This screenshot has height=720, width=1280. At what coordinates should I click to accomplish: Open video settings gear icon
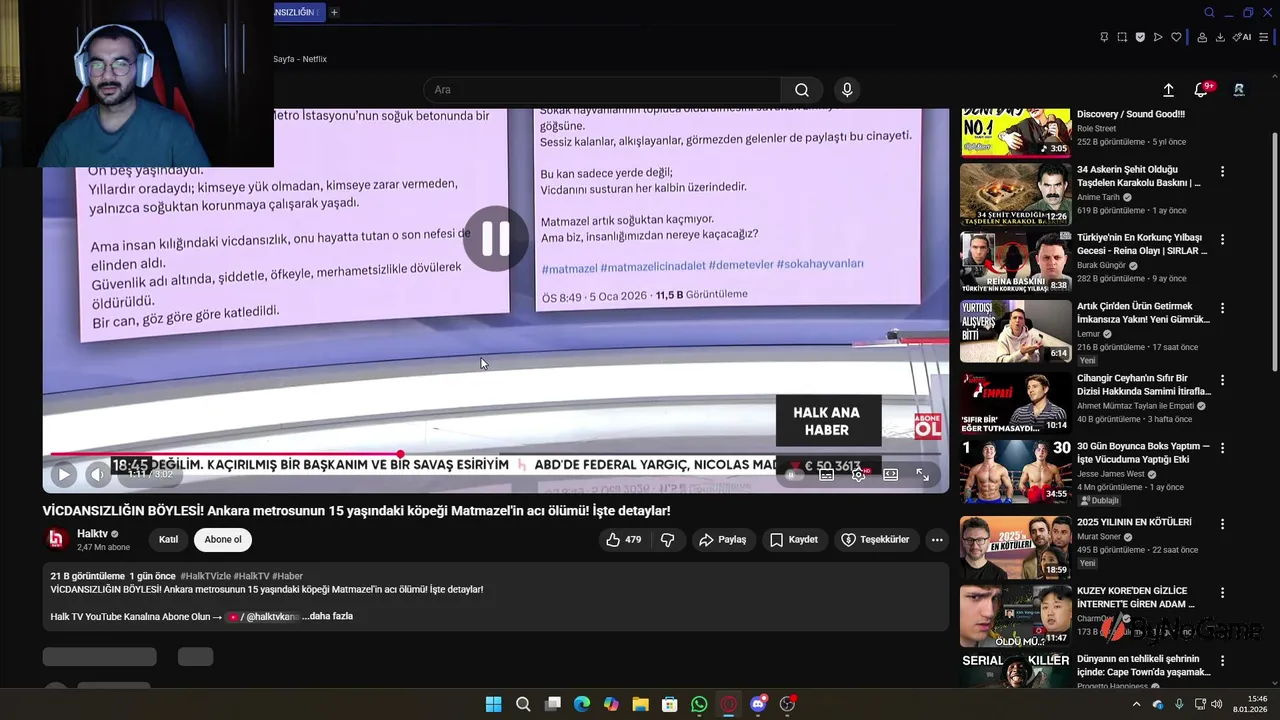pyautogui.click(x=858, y=474)
